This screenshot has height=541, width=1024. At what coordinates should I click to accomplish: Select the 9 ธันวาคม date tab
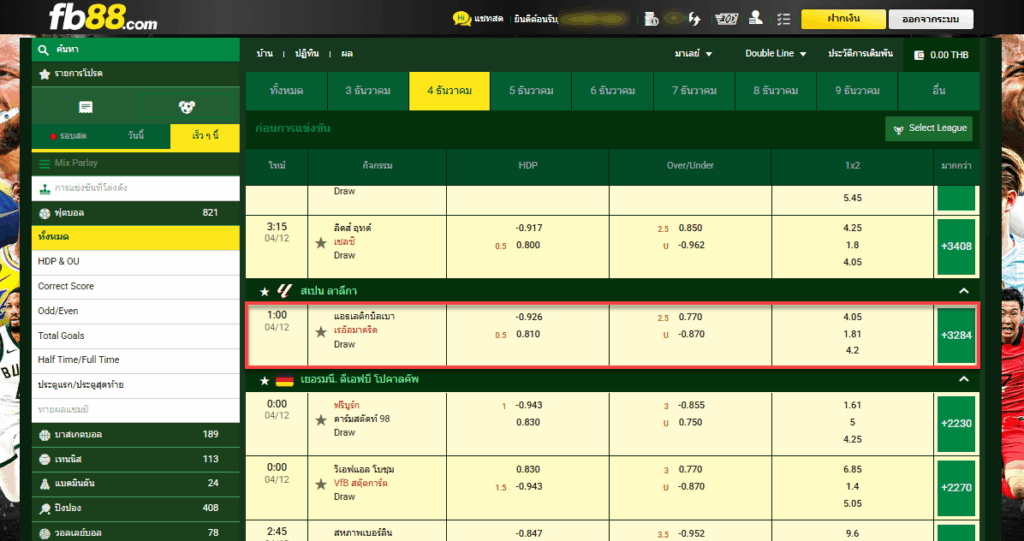tap(857, 91)
